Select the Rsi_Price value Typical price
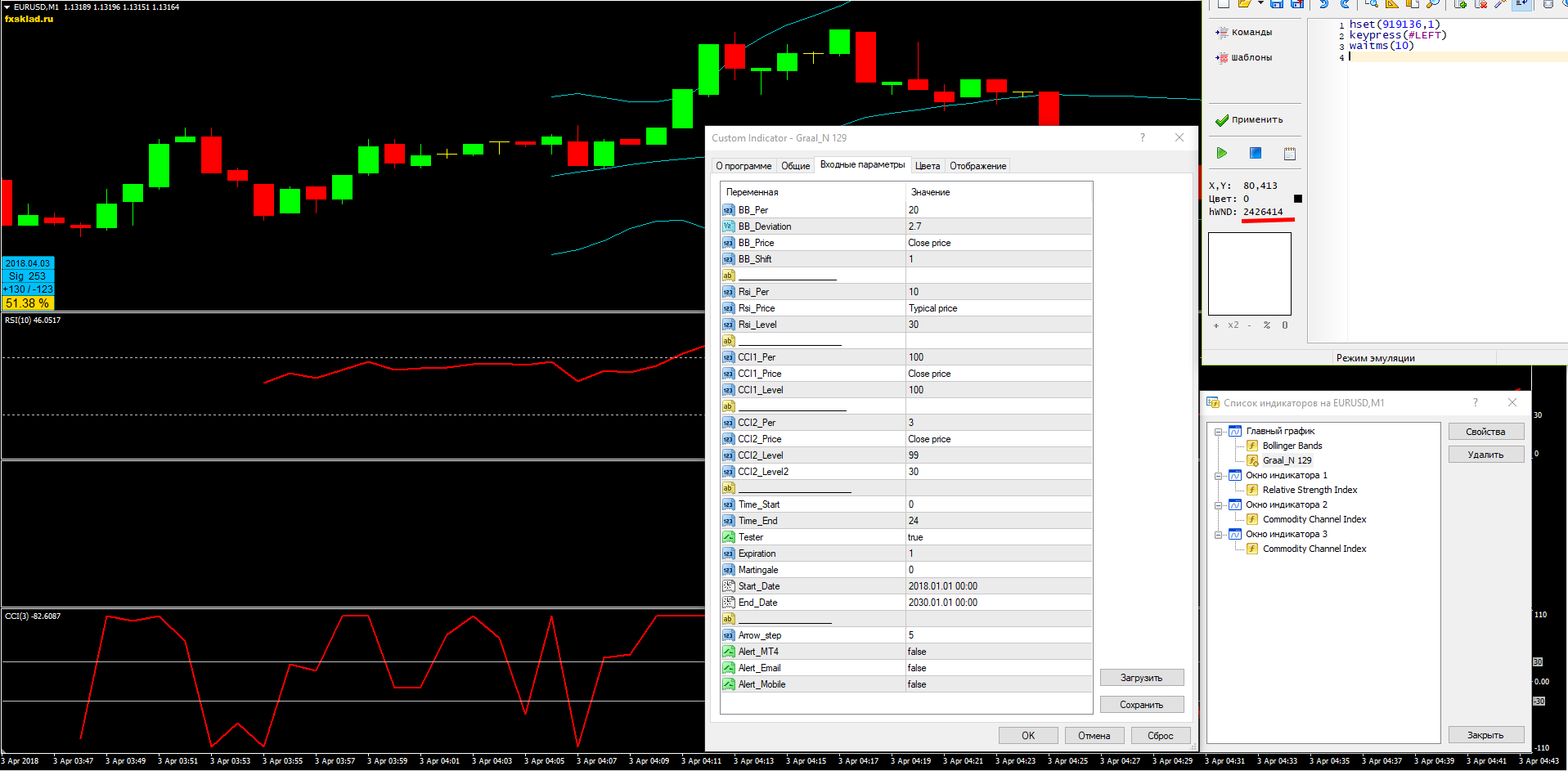The width and height of the screenshot is (1568, 771). click(x=998, y=308)
